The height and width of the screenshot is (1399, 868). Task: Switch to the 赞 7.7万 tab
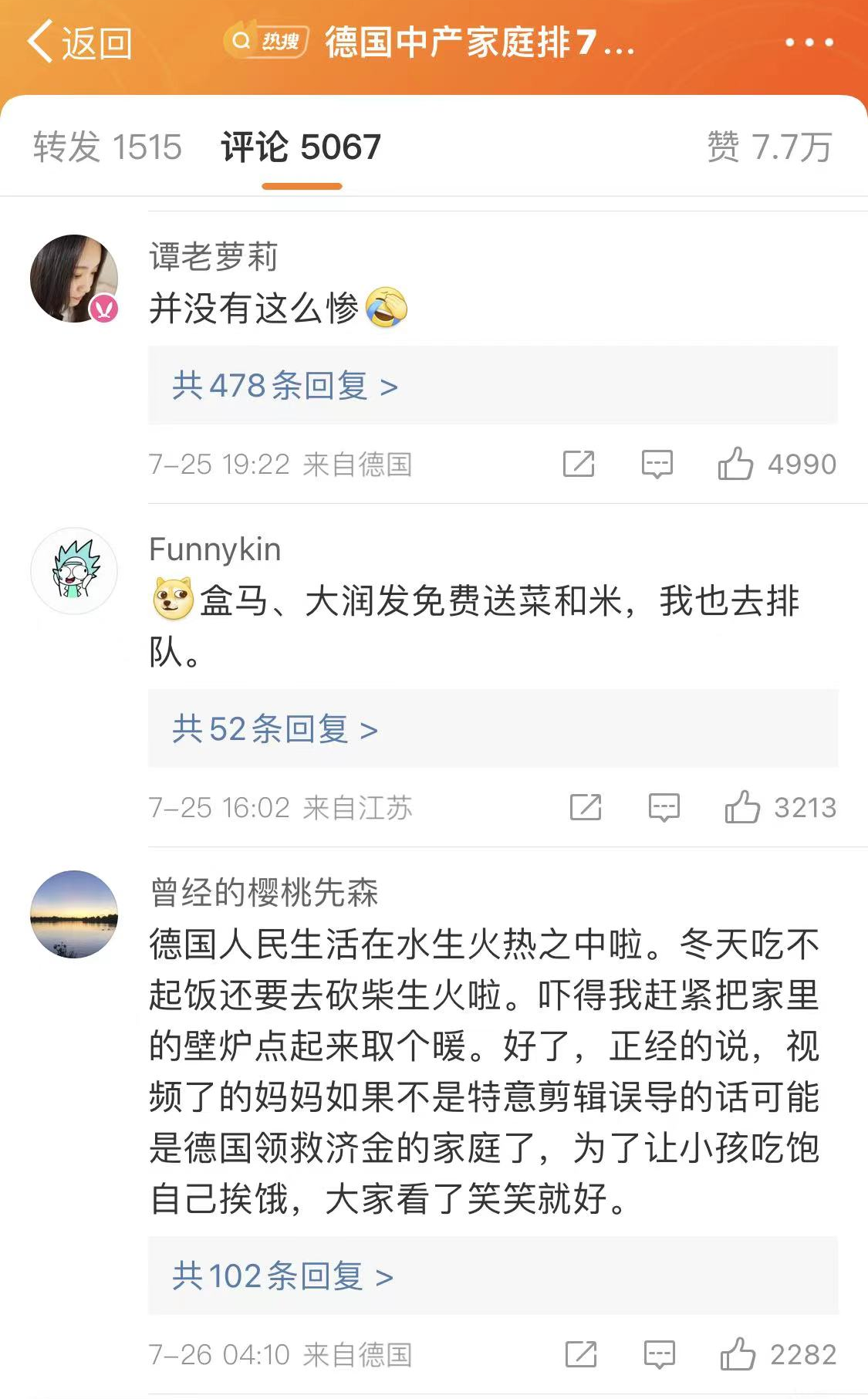769,147
